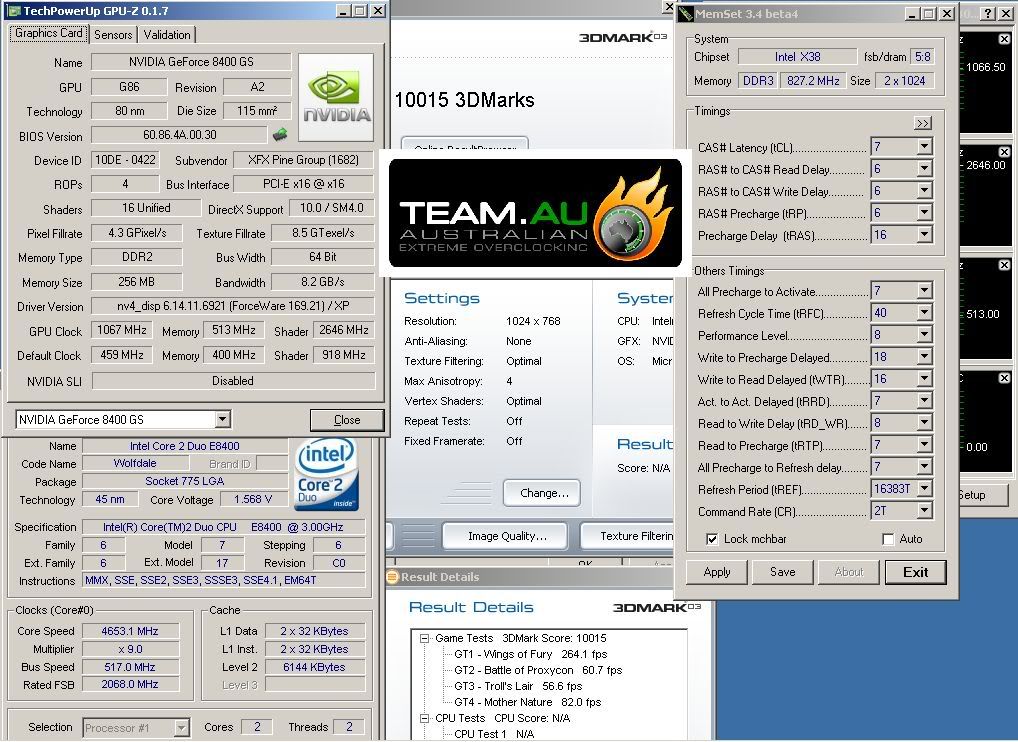Open the Precharge Delay (tRAS) dropdown
1018x742 pixels.
click(x=925, y=236)
